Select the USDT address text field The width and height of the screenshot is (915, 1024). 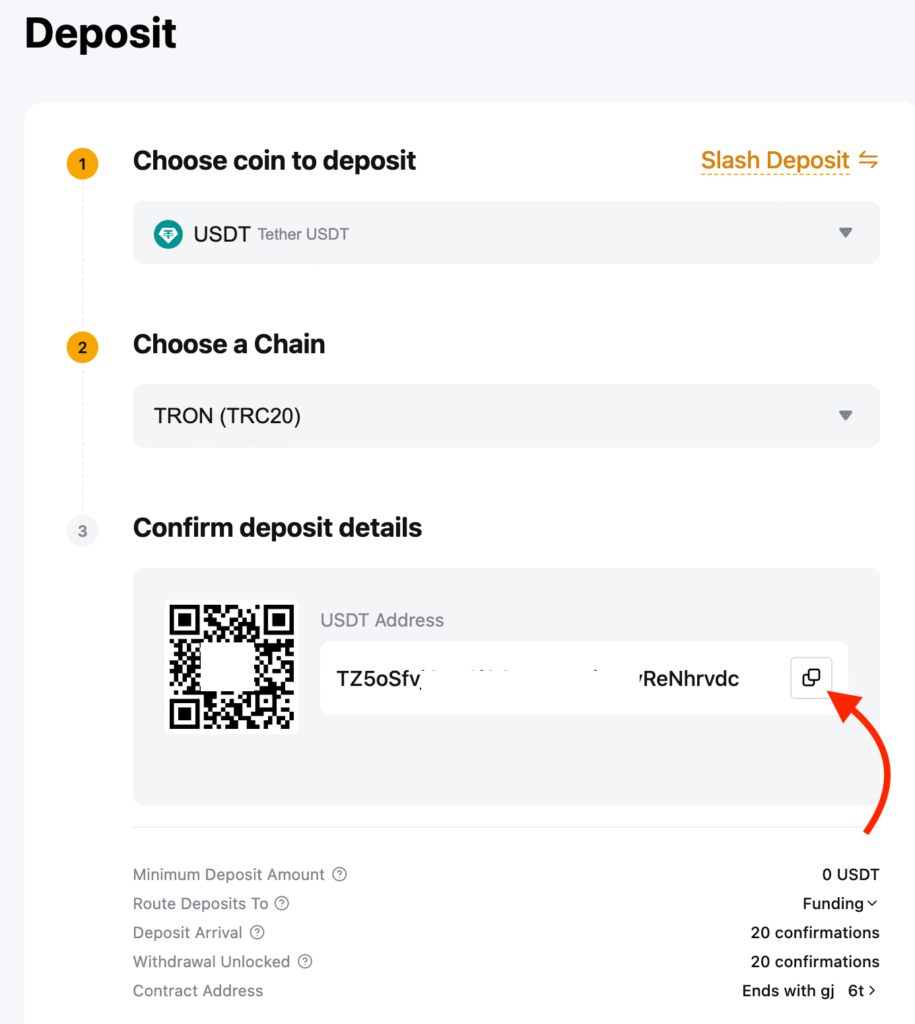tap(538, 679)
